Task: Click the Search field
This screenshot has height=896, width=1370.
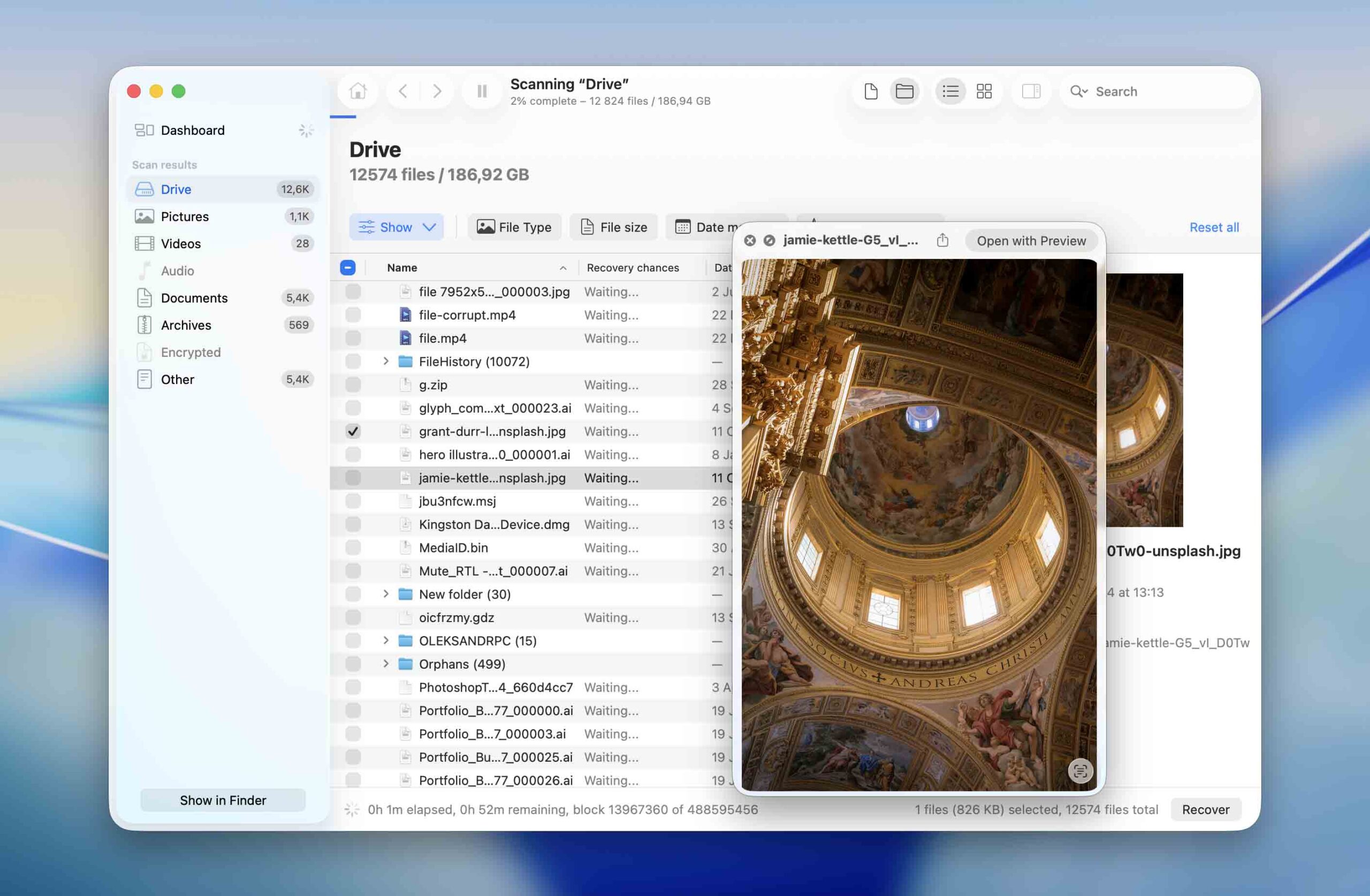Action: (x=1156, y=91)
